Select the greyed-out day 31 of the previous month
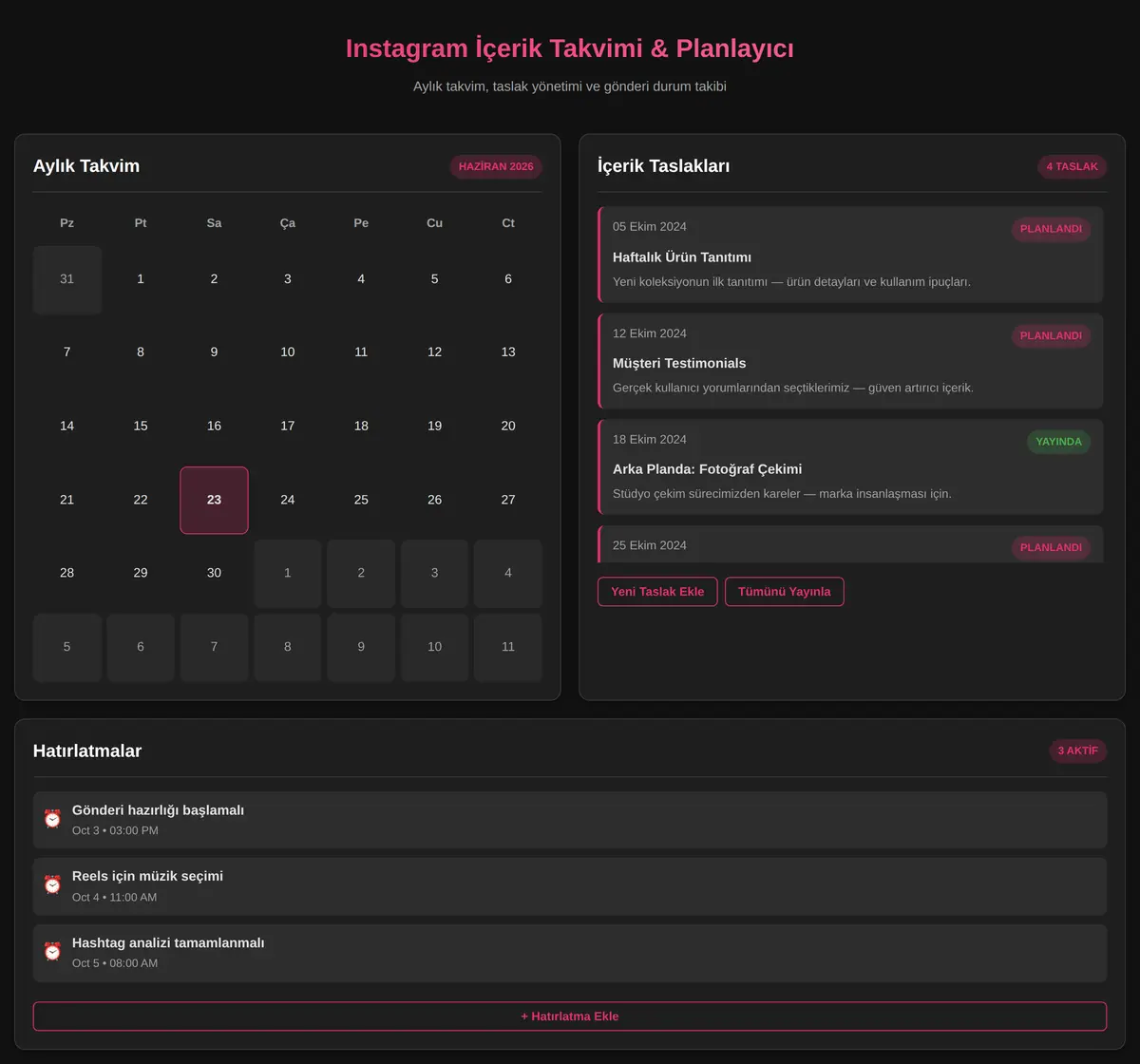The height and width of the screenshot is (1064, 1140). pos(66,279)
